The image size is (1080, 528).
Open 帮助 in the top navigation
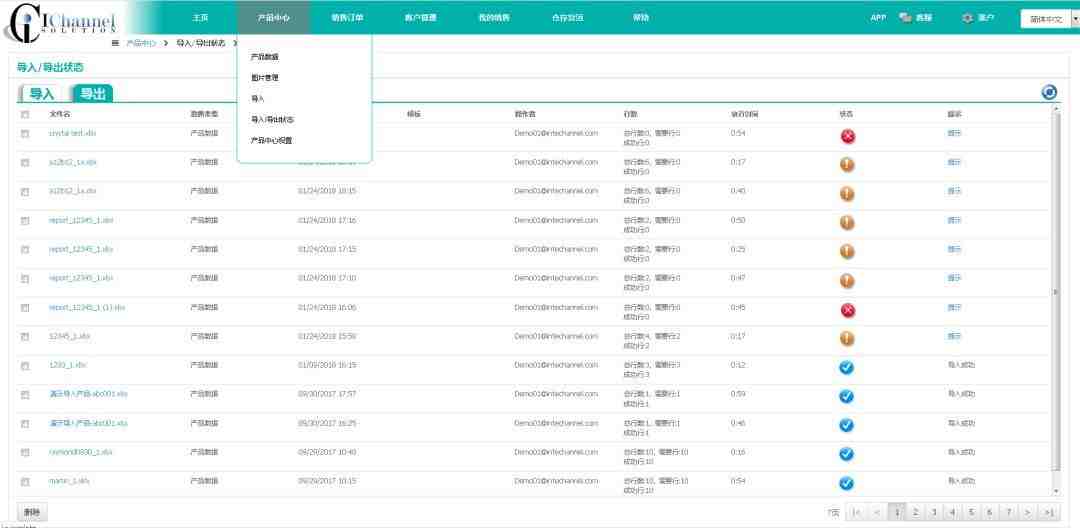click(x=641, y=18)
